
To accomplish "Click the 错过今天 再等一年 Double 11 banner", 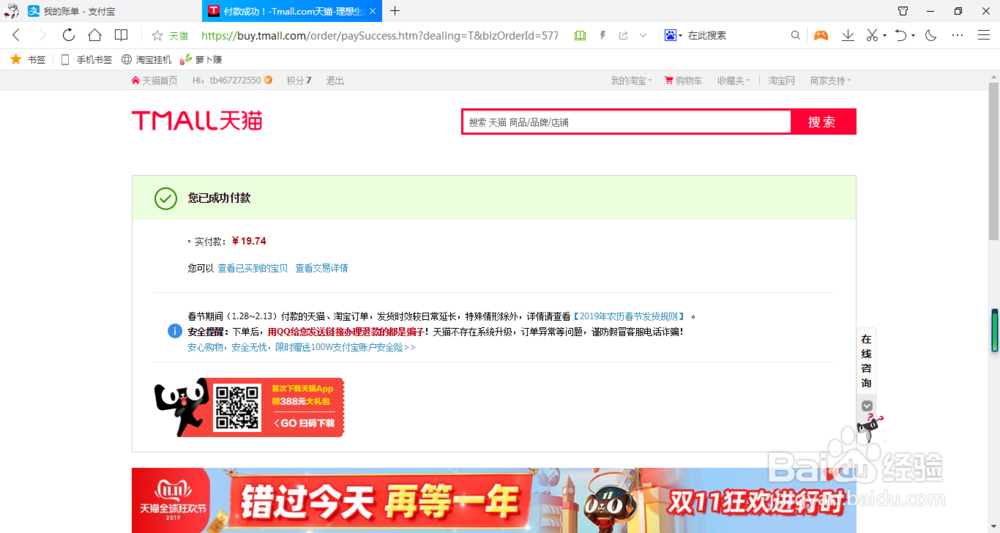I will (x=494, y=500).
